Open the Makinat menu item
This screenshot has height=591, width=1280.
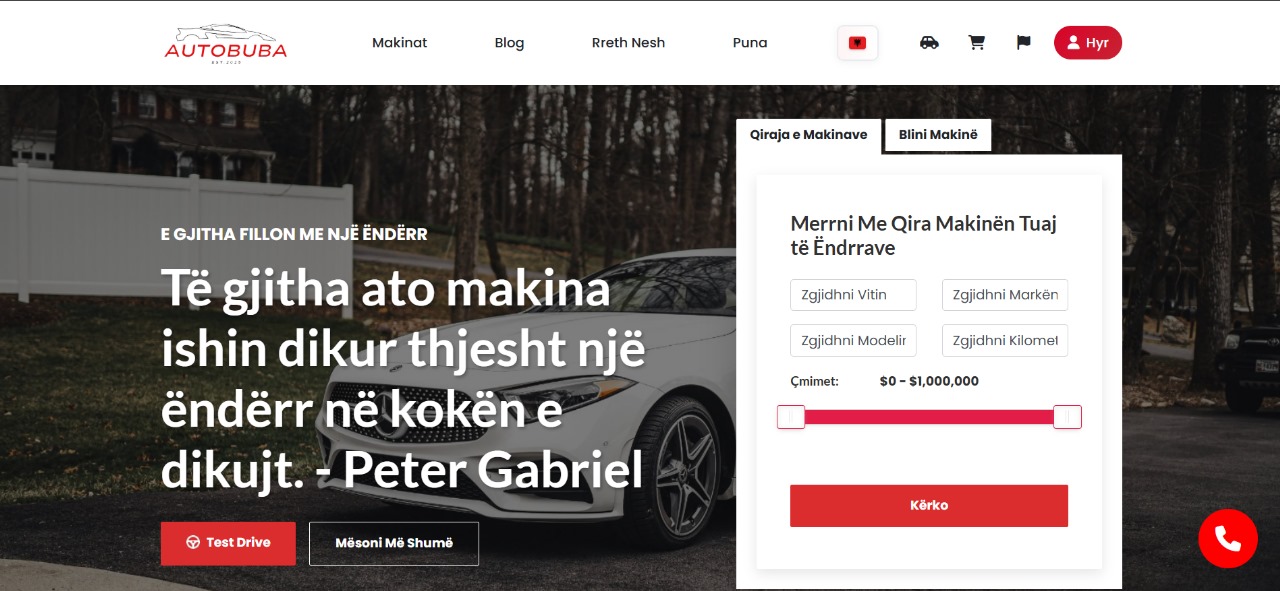click(x=400, y=43)
